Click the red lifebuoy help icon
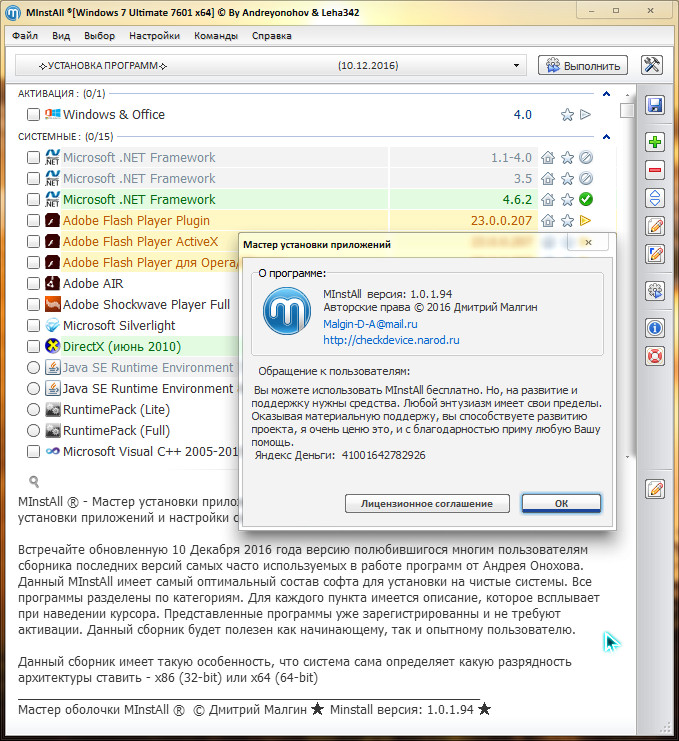 (655, 356)
